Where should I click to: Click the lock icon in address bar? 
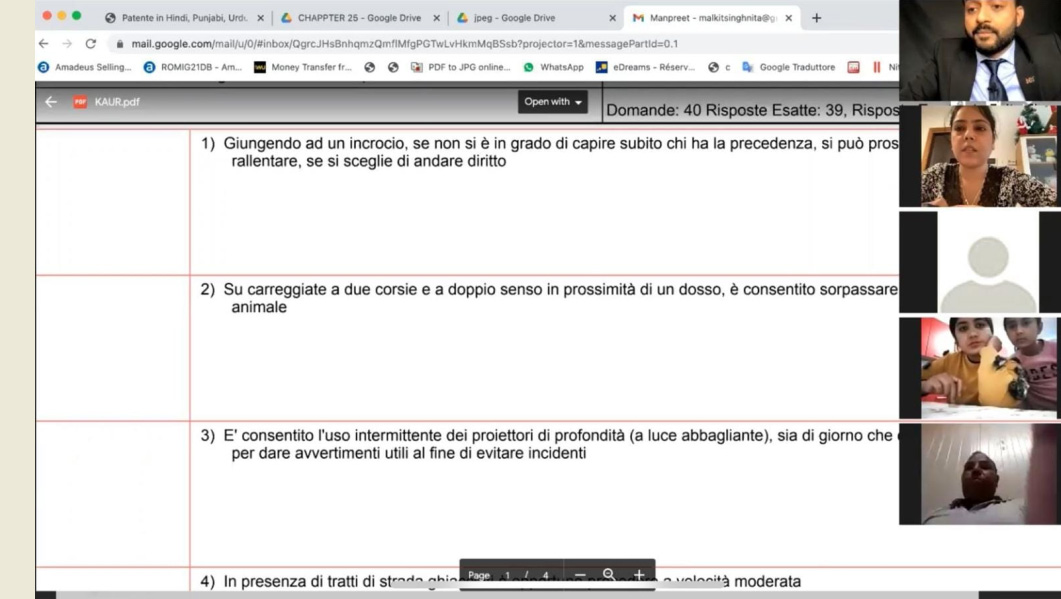[120, 44]
